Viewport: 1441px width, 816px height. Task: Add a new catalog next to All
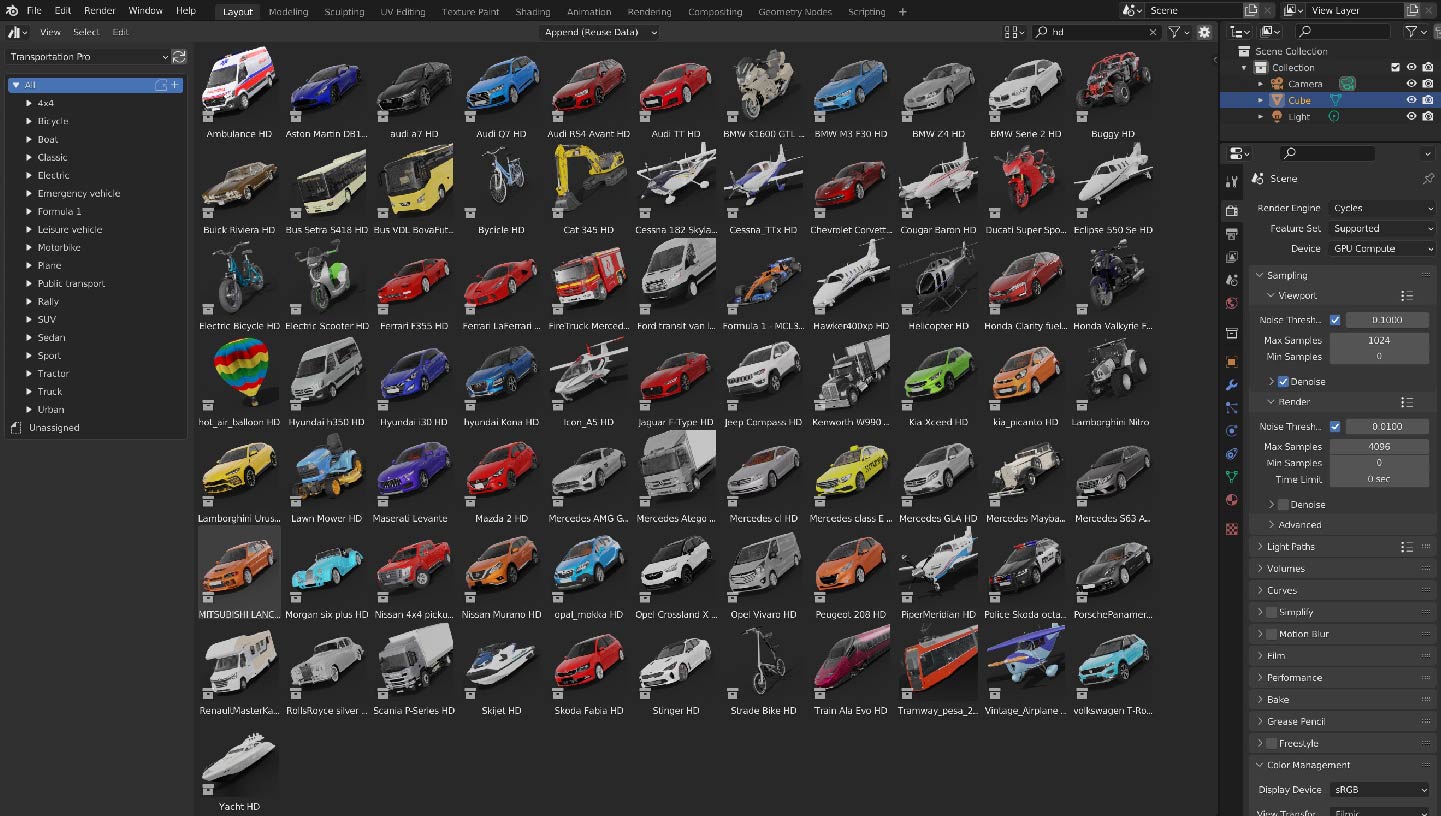coord(175,85)
